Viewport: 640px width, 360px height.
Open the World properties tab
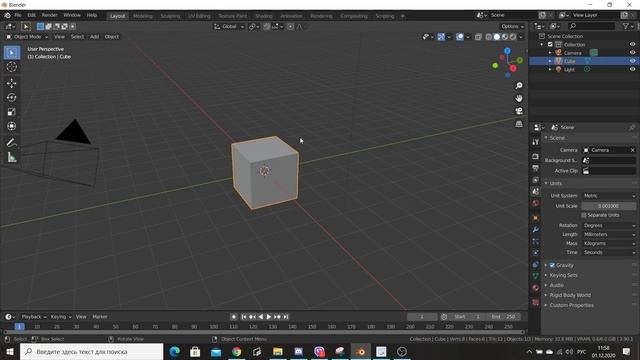point(536,203)
